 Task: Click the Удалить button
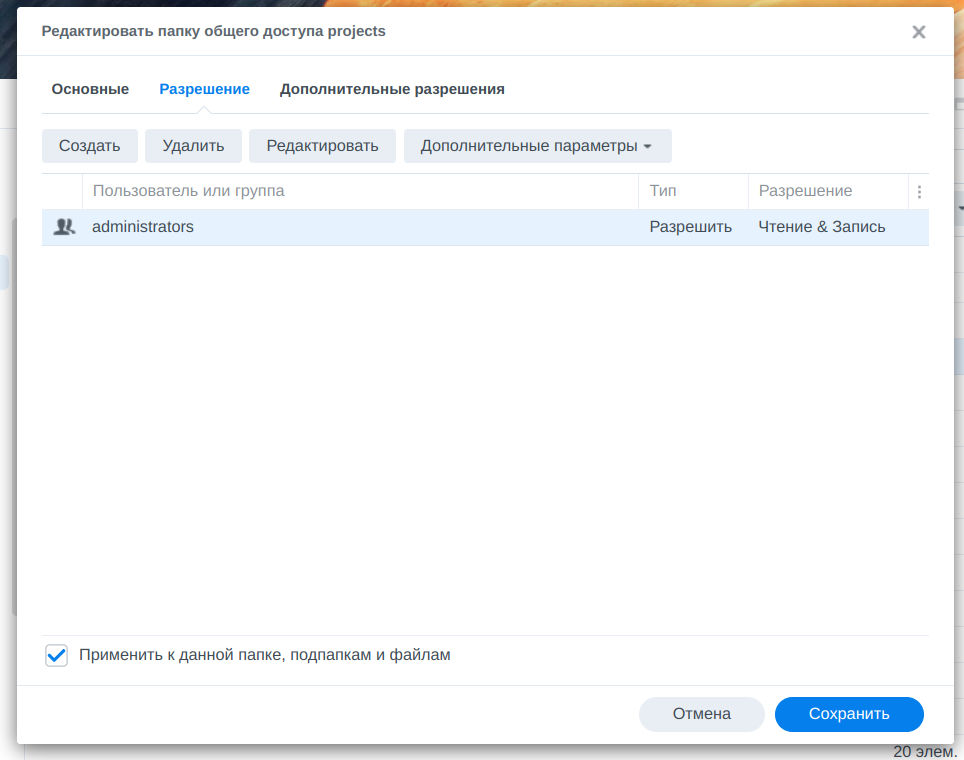193,146
